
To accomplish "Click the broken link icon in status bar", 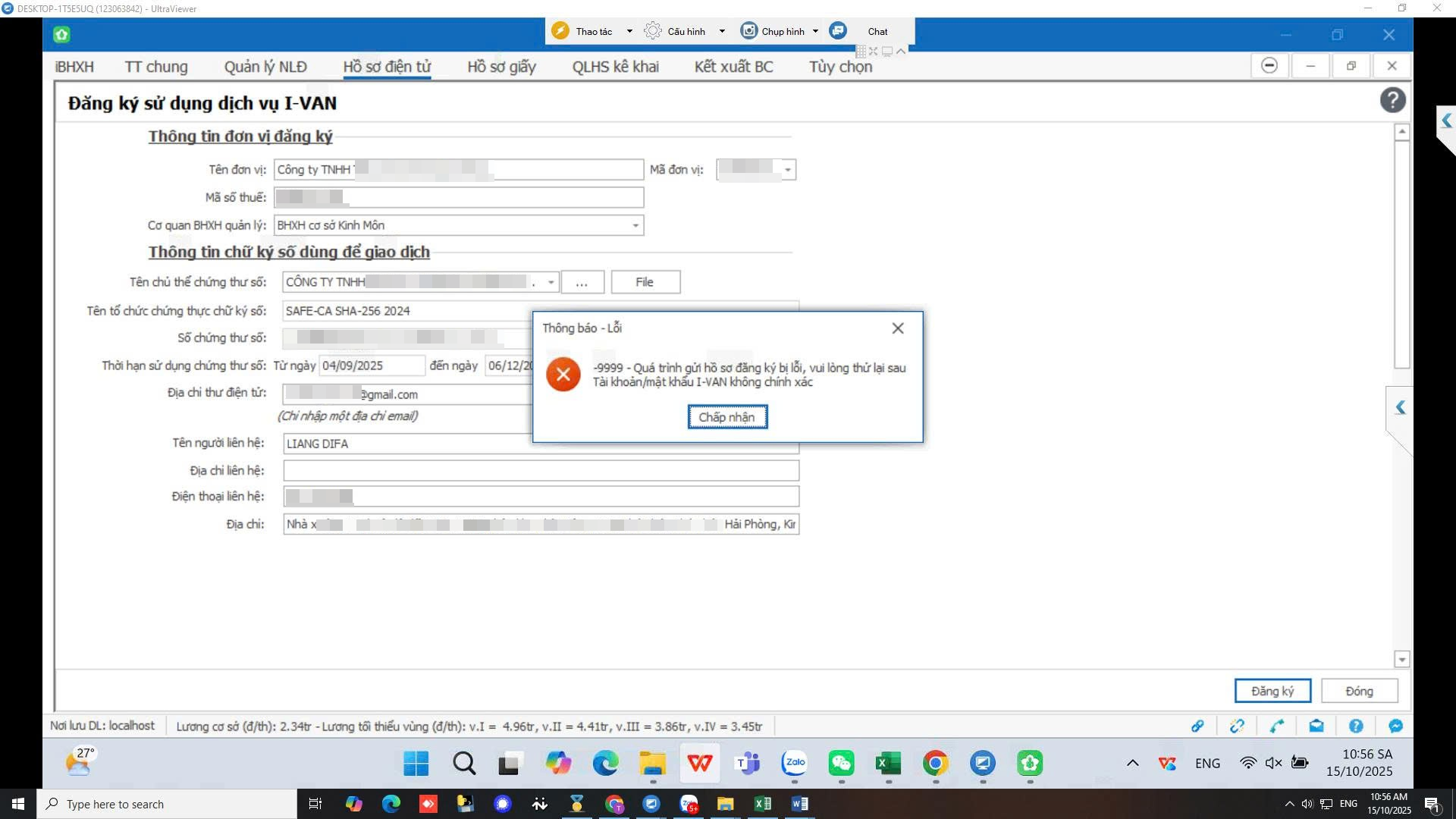I will pyautogui.click(x=1237, y=726).
